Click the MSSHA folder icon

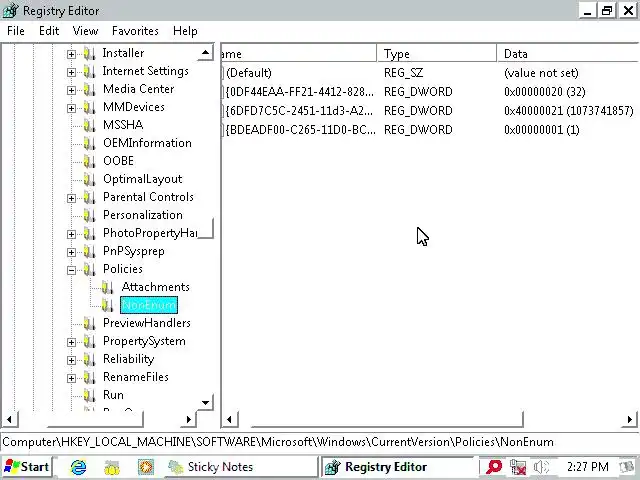point(89,125)
